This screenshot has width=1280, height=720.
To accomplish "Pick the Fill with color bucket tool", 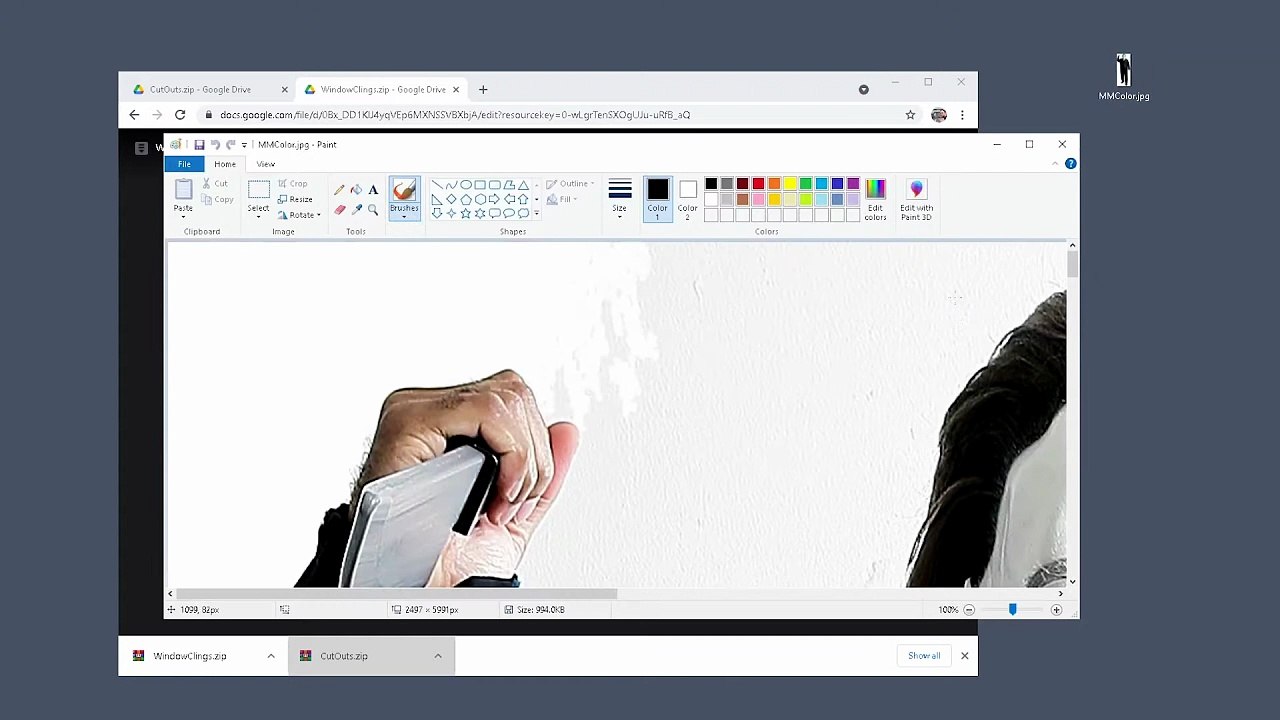I will point(356,190).
